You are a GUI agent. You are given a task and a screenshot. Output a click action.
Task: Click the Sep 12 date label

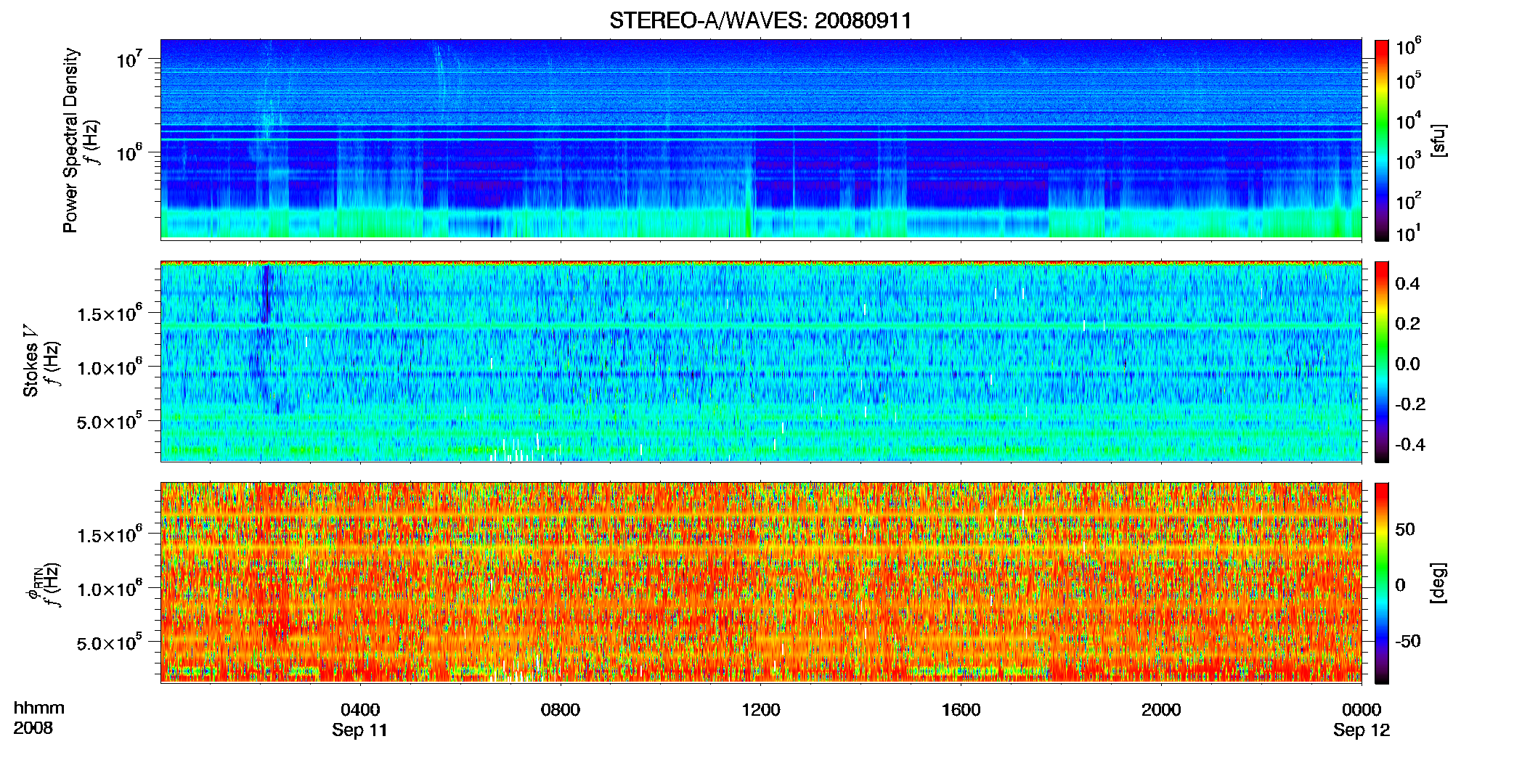(x=1362, y=730)
